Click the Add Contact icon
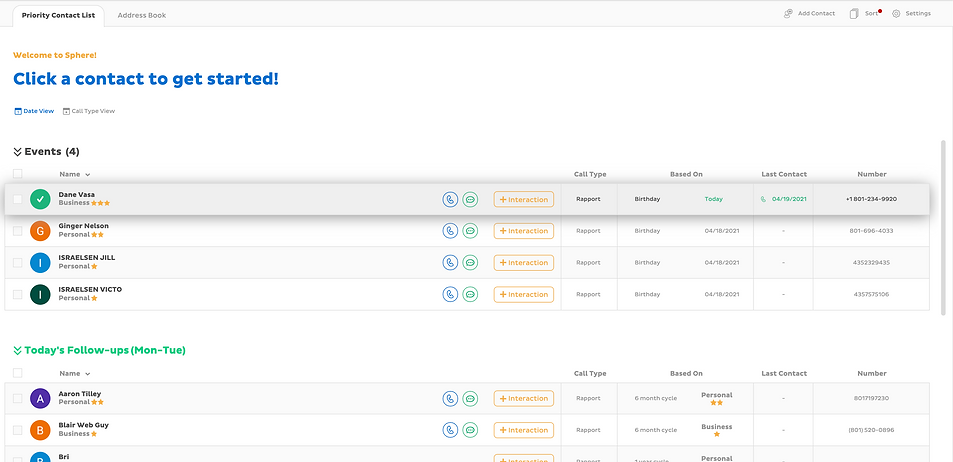Screen dimensions: 953x462 (788, 13)
